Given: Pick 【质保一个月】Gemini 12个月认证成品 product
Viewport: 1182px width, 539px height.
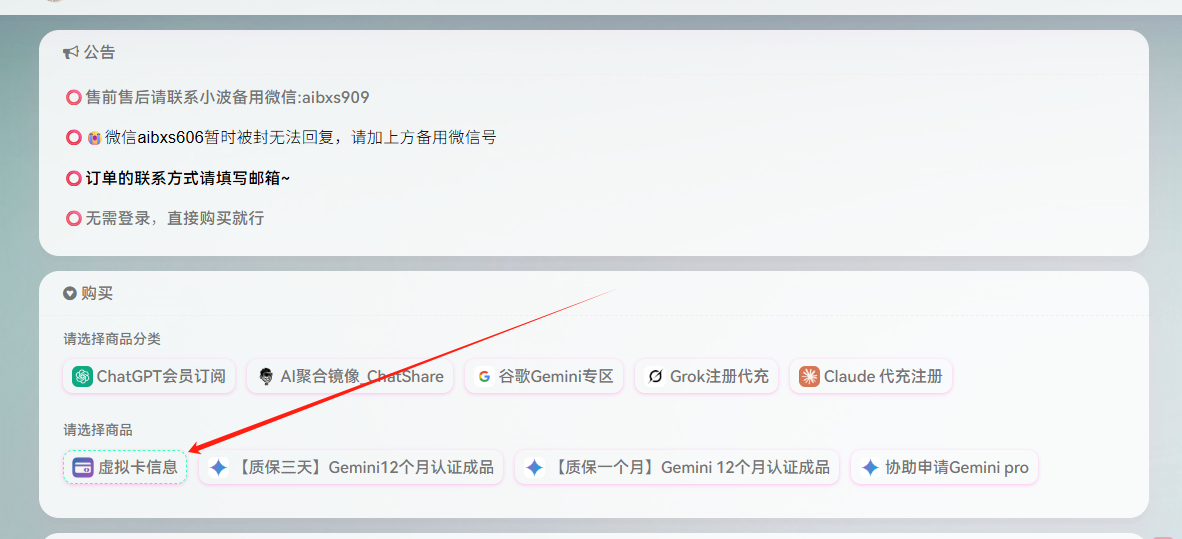Looking at the screenshot, I should tap(677, 467).
